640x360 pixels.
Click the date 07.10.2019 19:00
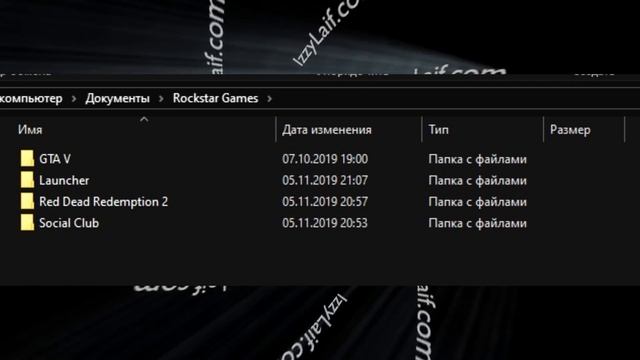click(325, 159)
